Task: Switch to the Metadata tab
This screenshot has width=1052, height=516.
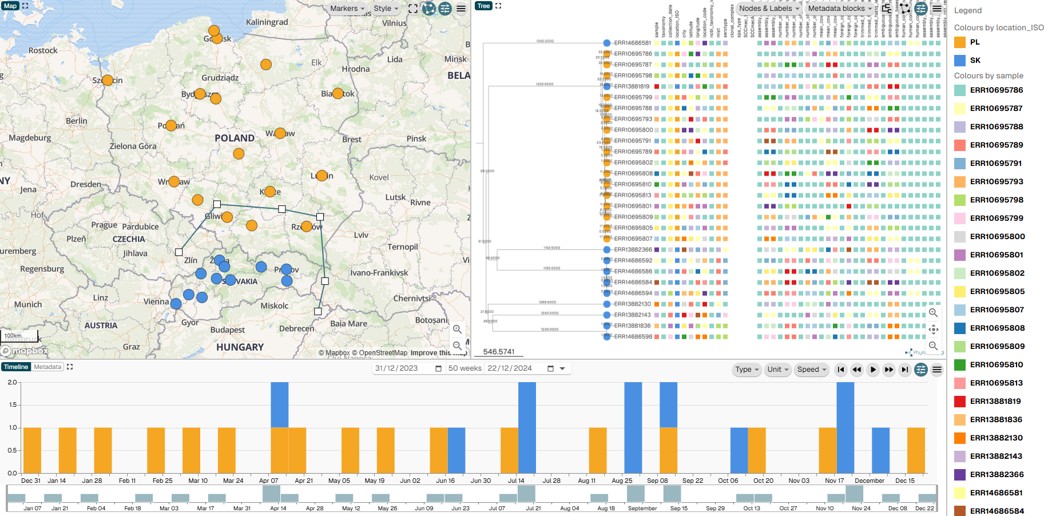Action: (x=47, y=367)
